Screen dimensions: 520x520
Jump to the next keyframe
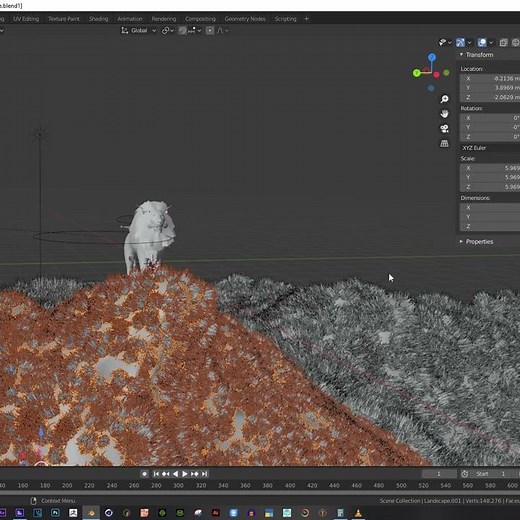195,474
